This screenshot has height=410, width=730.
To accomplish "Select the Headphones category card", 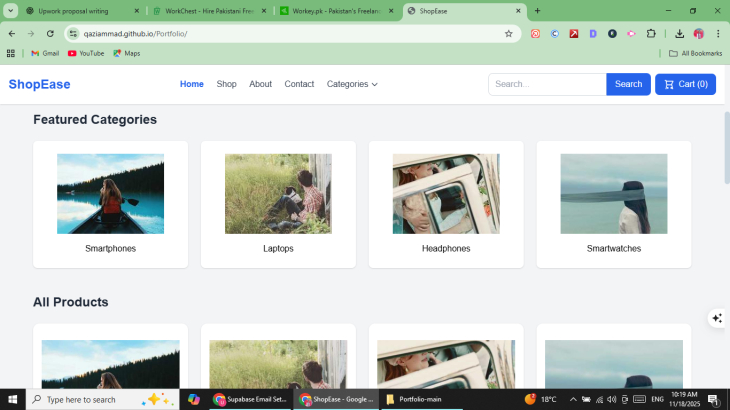I will click(446, 204).
